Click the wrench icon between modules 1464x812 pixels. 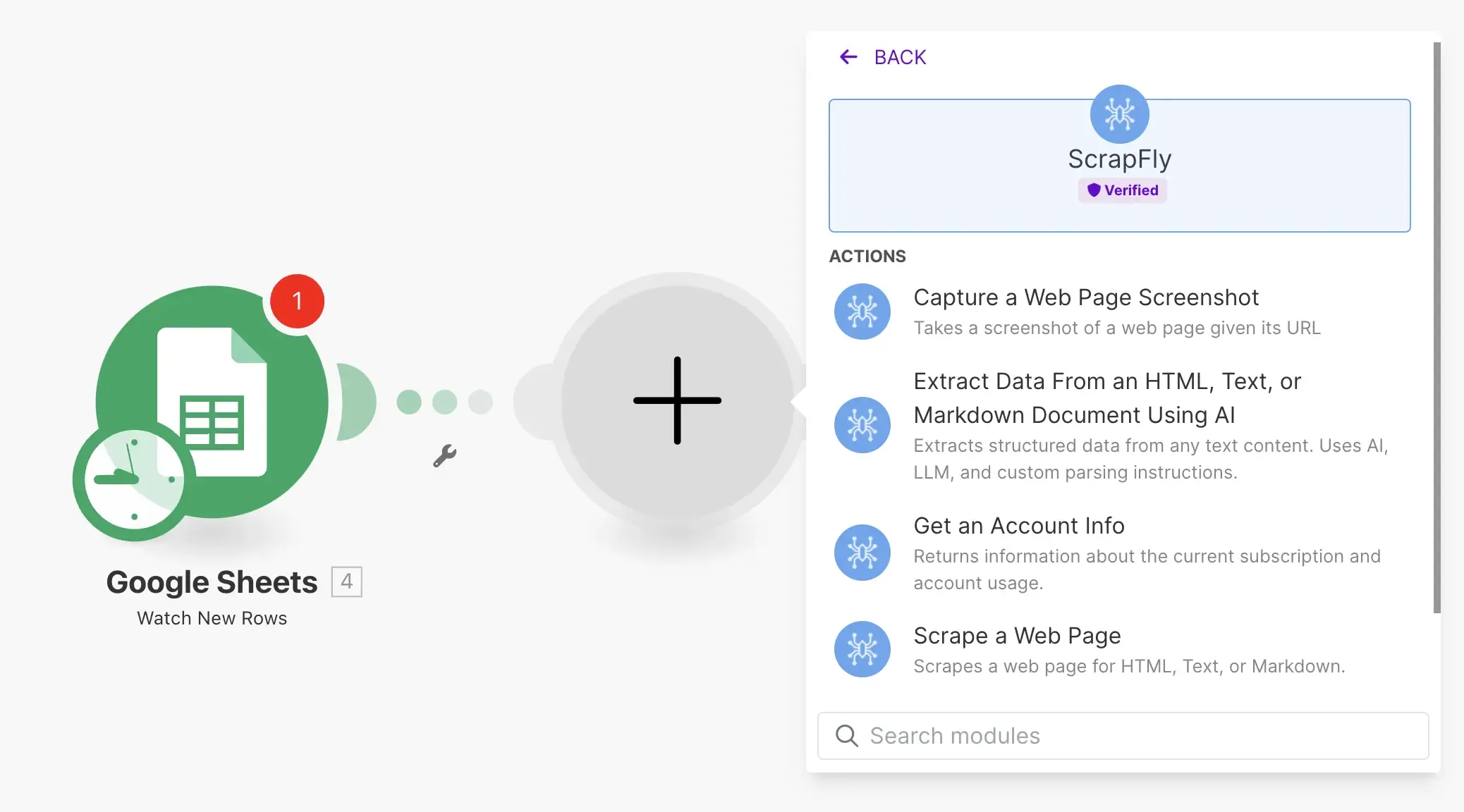click(446, 454)
